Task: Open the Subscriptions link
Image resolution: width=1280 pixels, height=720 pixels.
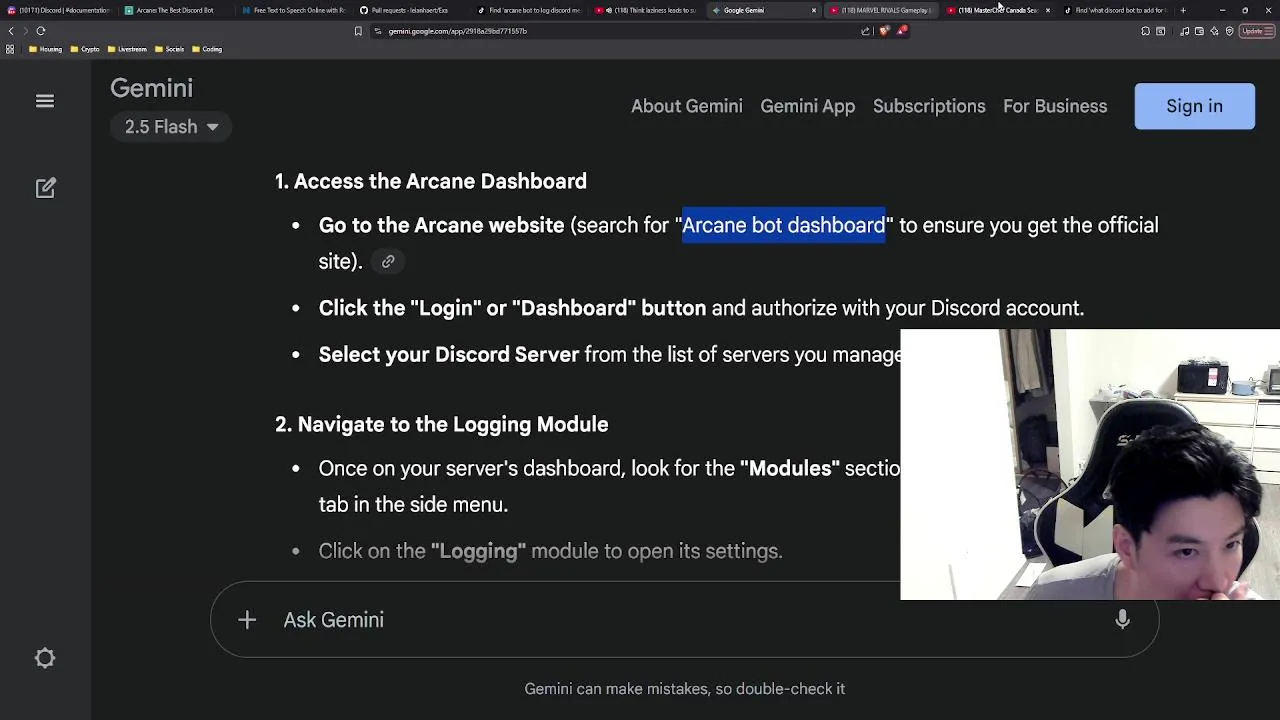Action: (x=929, y=106)
